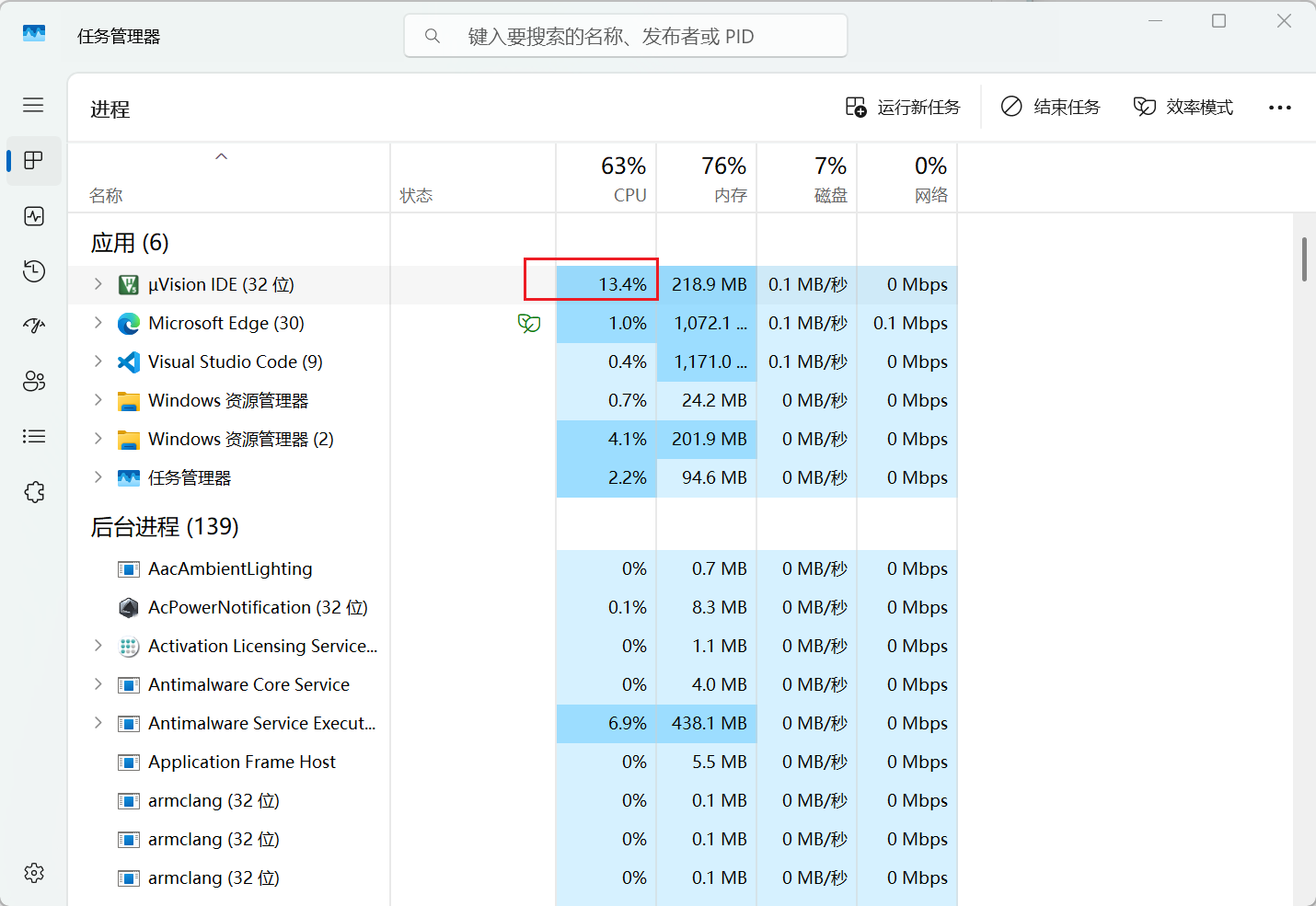Image resolution: width=1316 pixels, height=906 pixels.
Task: Focus the search box for name or PID
Action: pos(626,36)
